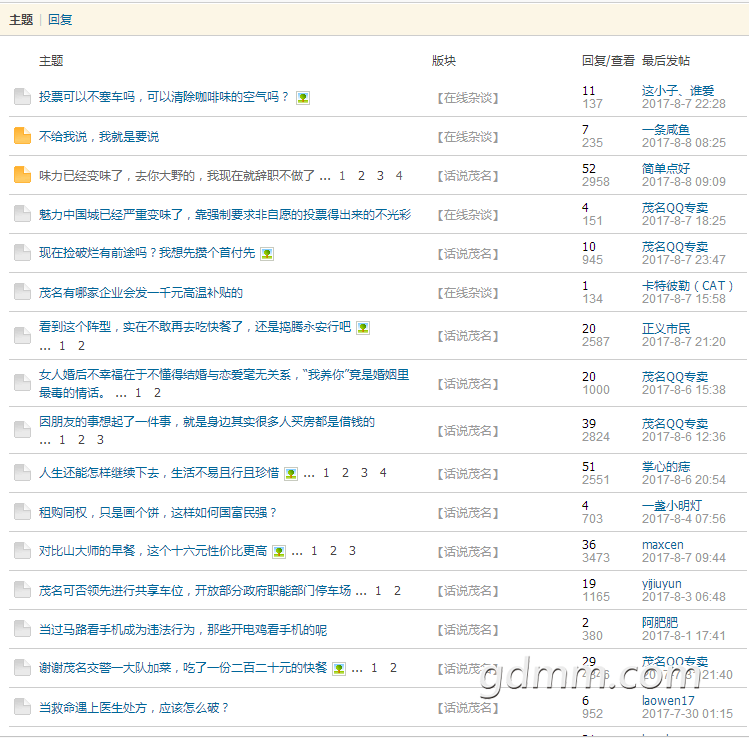Image resolution: width=749 pixels, height=738 pixels.
Task: Go to page 2 of 茂名可否领先进行共享车位 thread
Action: click(397, 591)
